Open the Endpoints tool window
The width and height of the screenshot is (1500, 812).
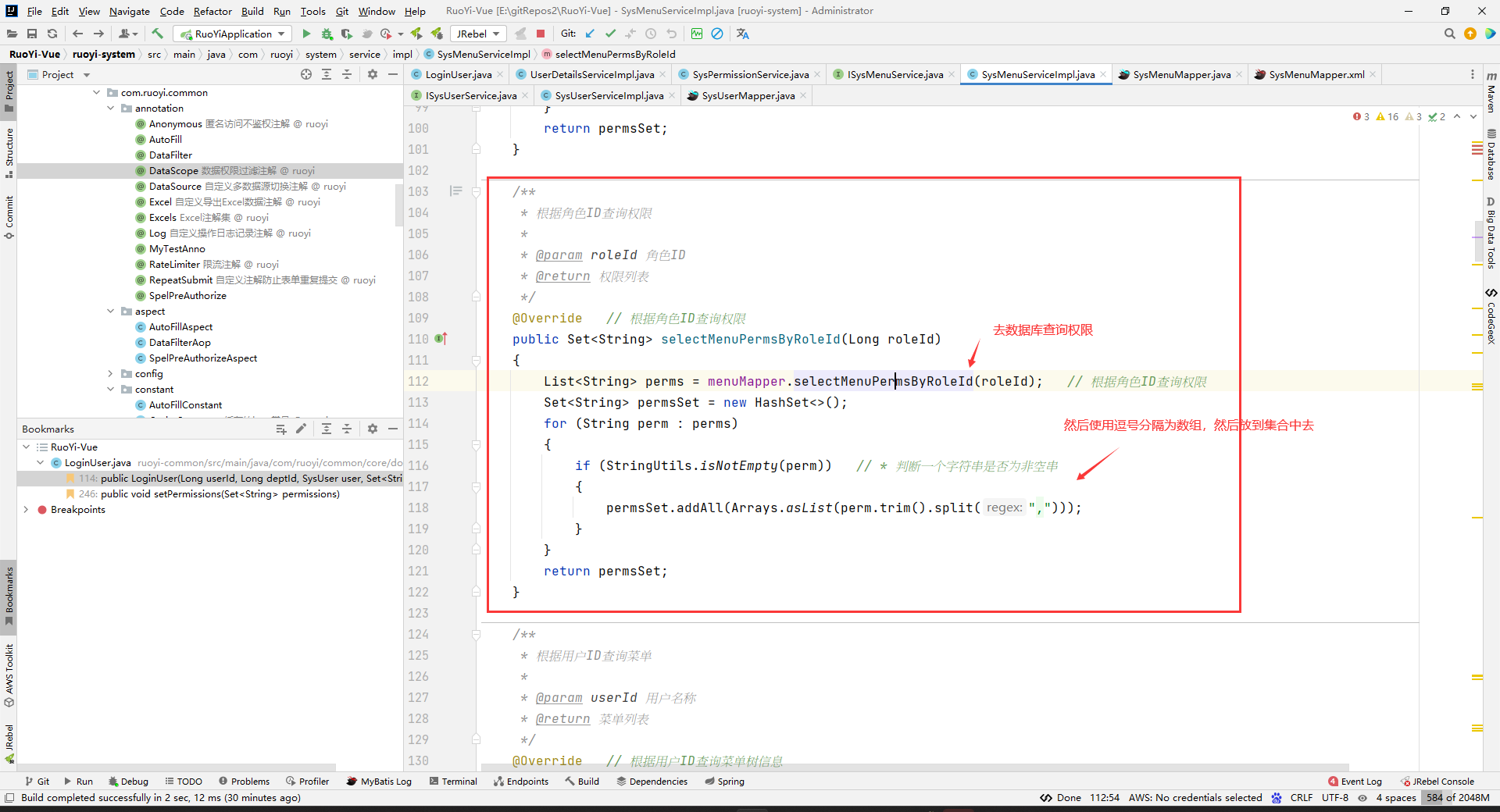coord(521,781)
